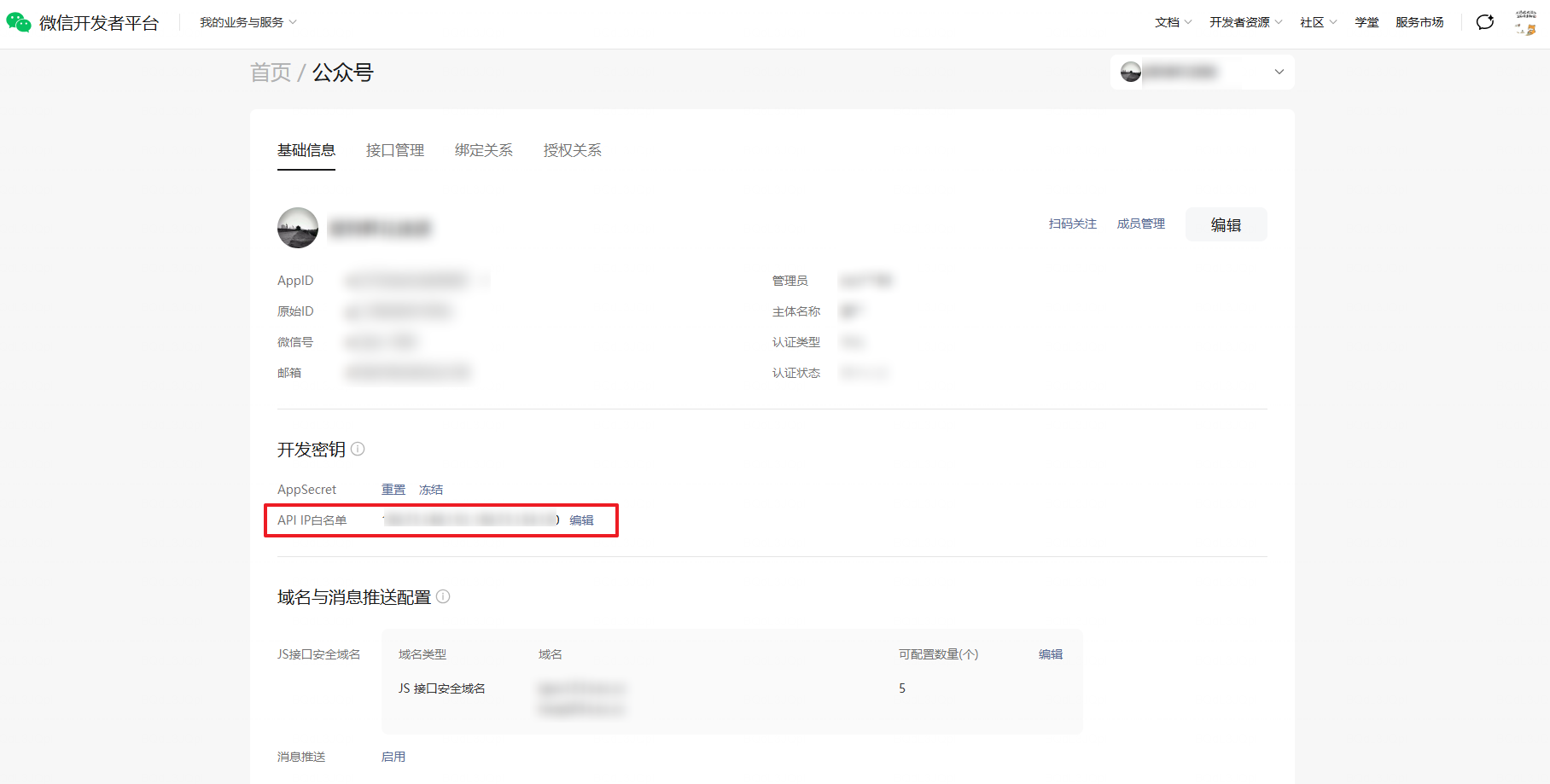Click the API IP白名单 label
The image size is (1550, 784).
coord(312,520)
